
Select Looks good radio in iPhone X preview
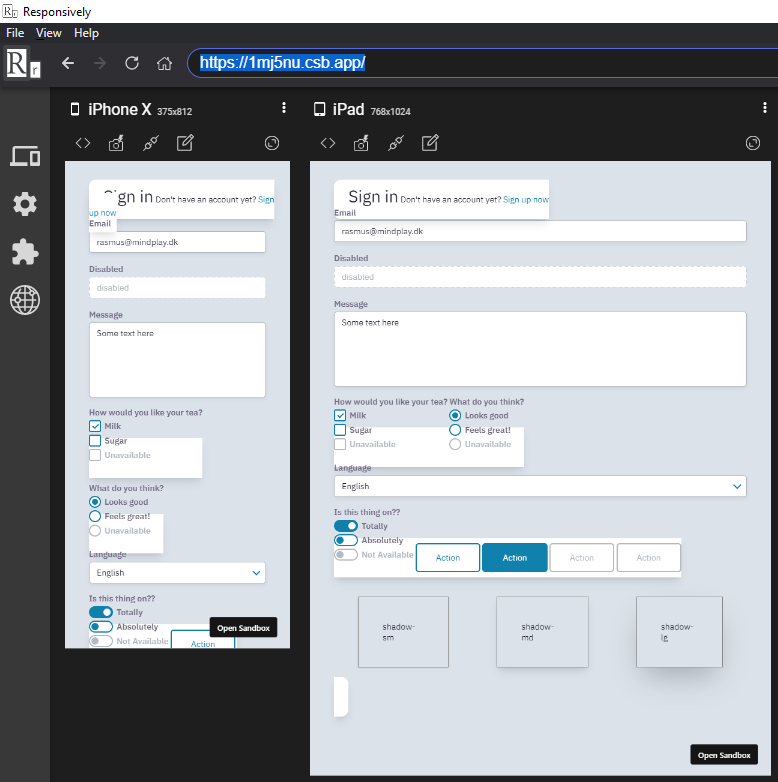(x=95, y=502)
